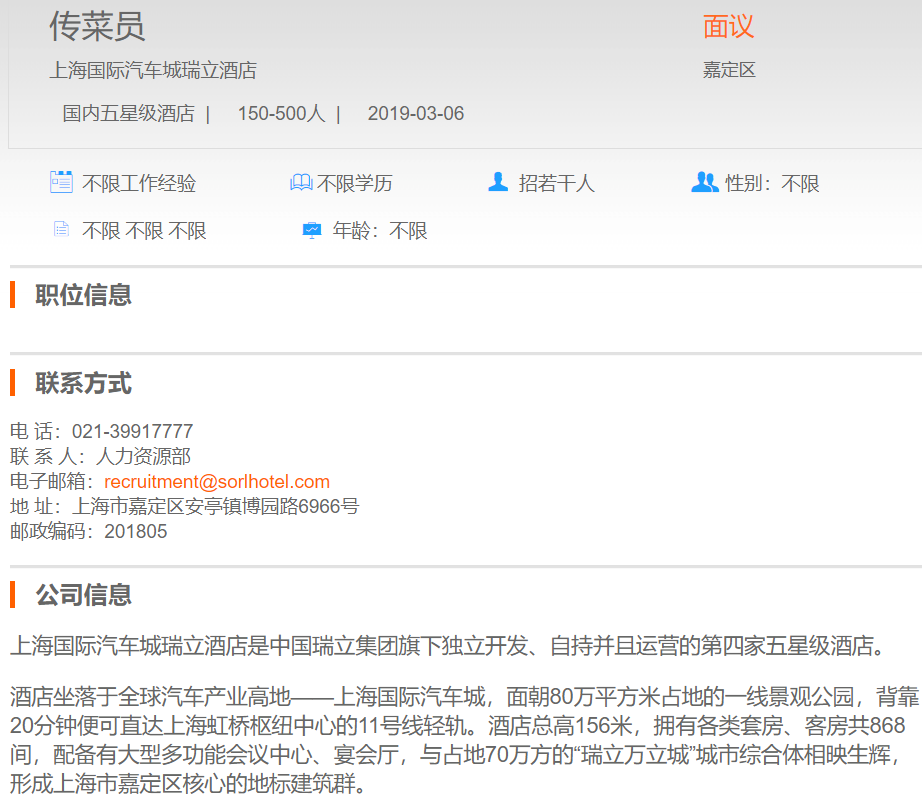The image size is (922, 809).
Task: Click the address 上海市嘉定区安亭镇博园路6966号
Action: pyautogui.click(x=215, y=506)
